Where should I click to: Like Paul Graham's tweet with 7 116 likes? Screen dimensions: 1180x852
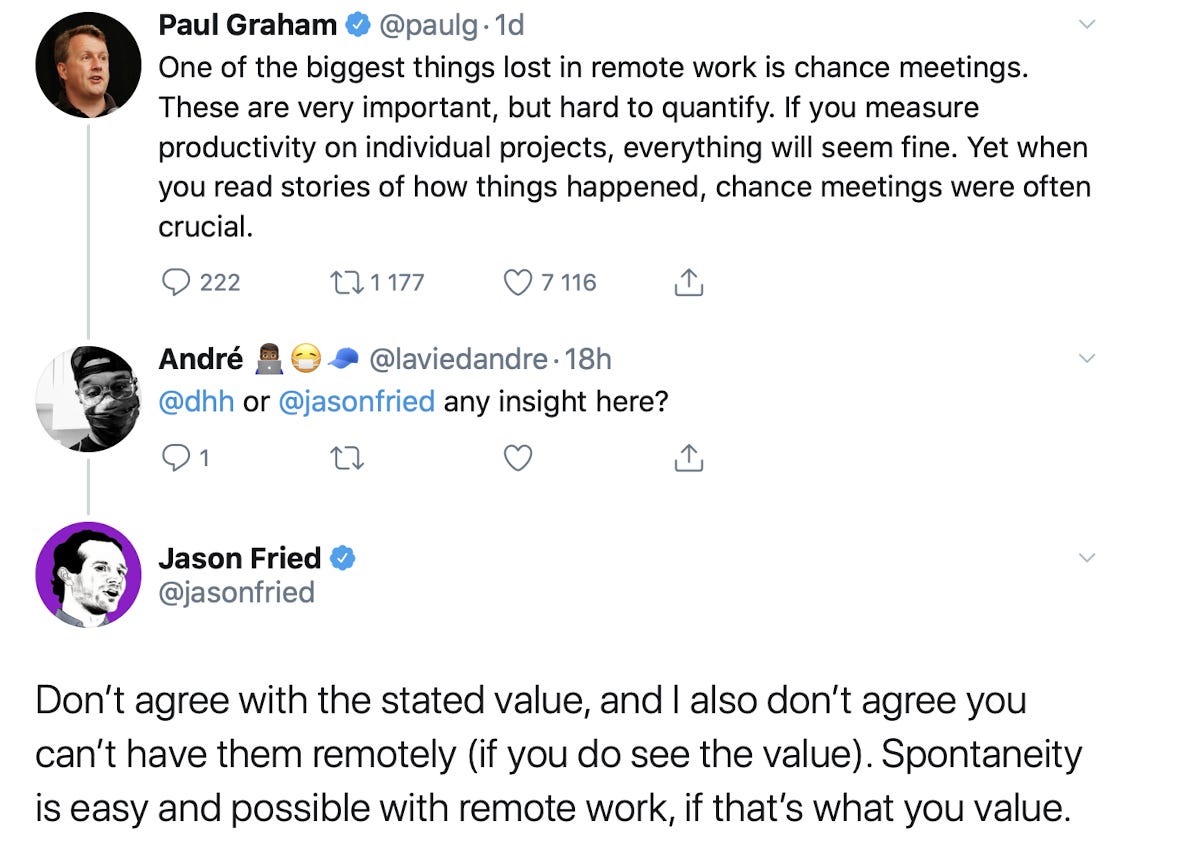tap(518, 282)
